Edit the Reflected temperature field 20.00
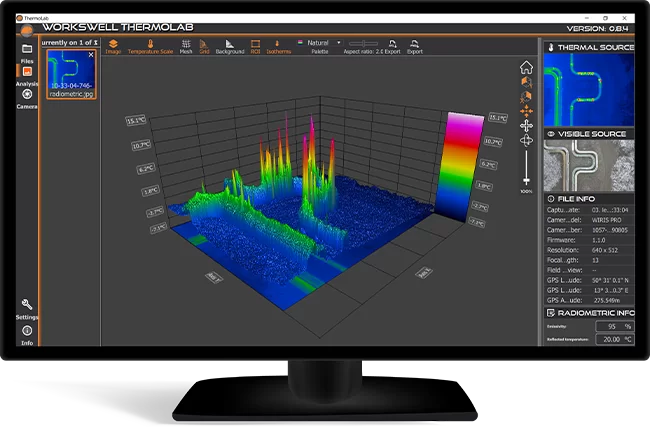 (614, 339)
